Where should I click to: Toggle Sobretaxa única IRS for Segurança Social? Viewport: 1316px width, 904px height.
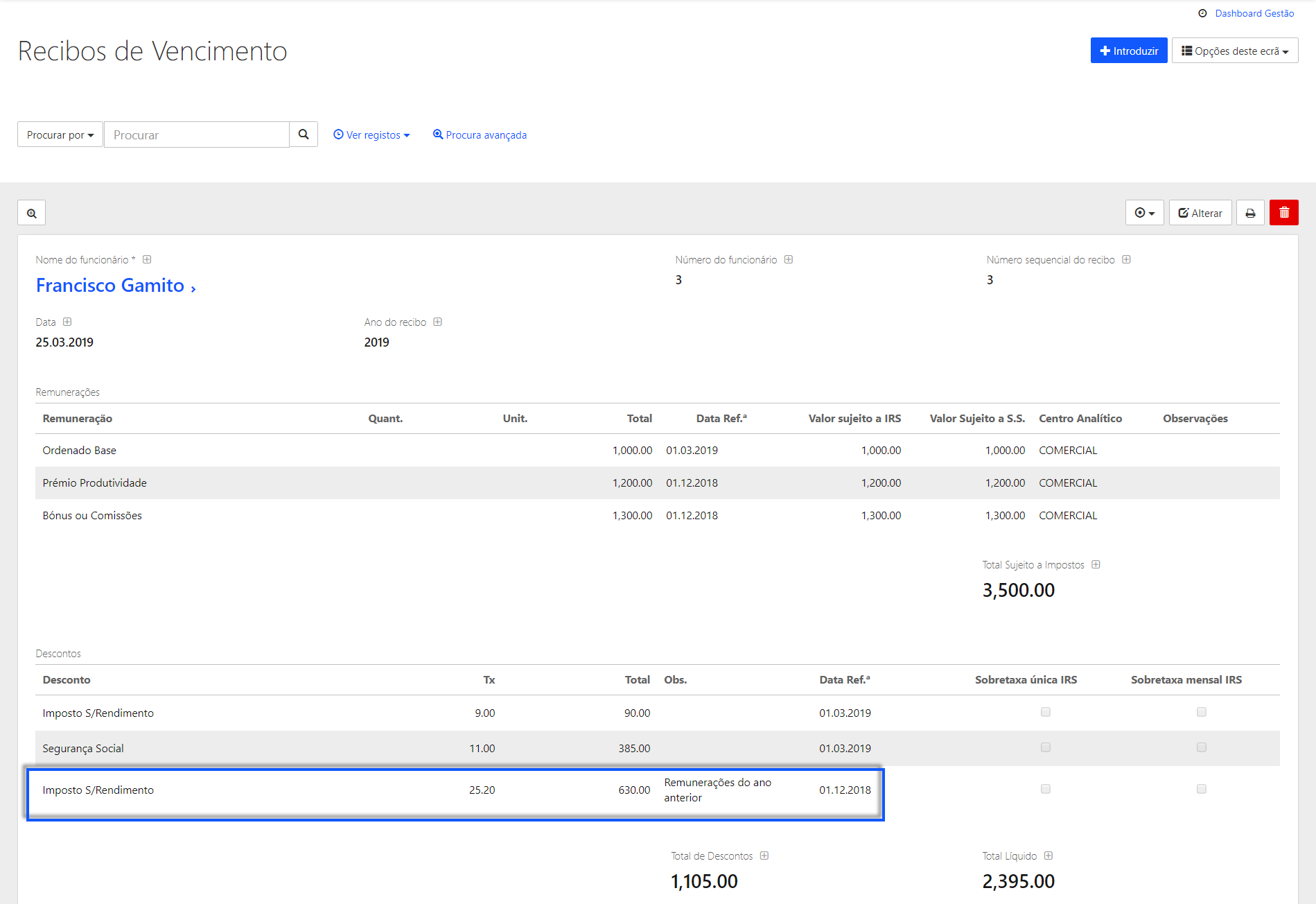[1046, 747]
